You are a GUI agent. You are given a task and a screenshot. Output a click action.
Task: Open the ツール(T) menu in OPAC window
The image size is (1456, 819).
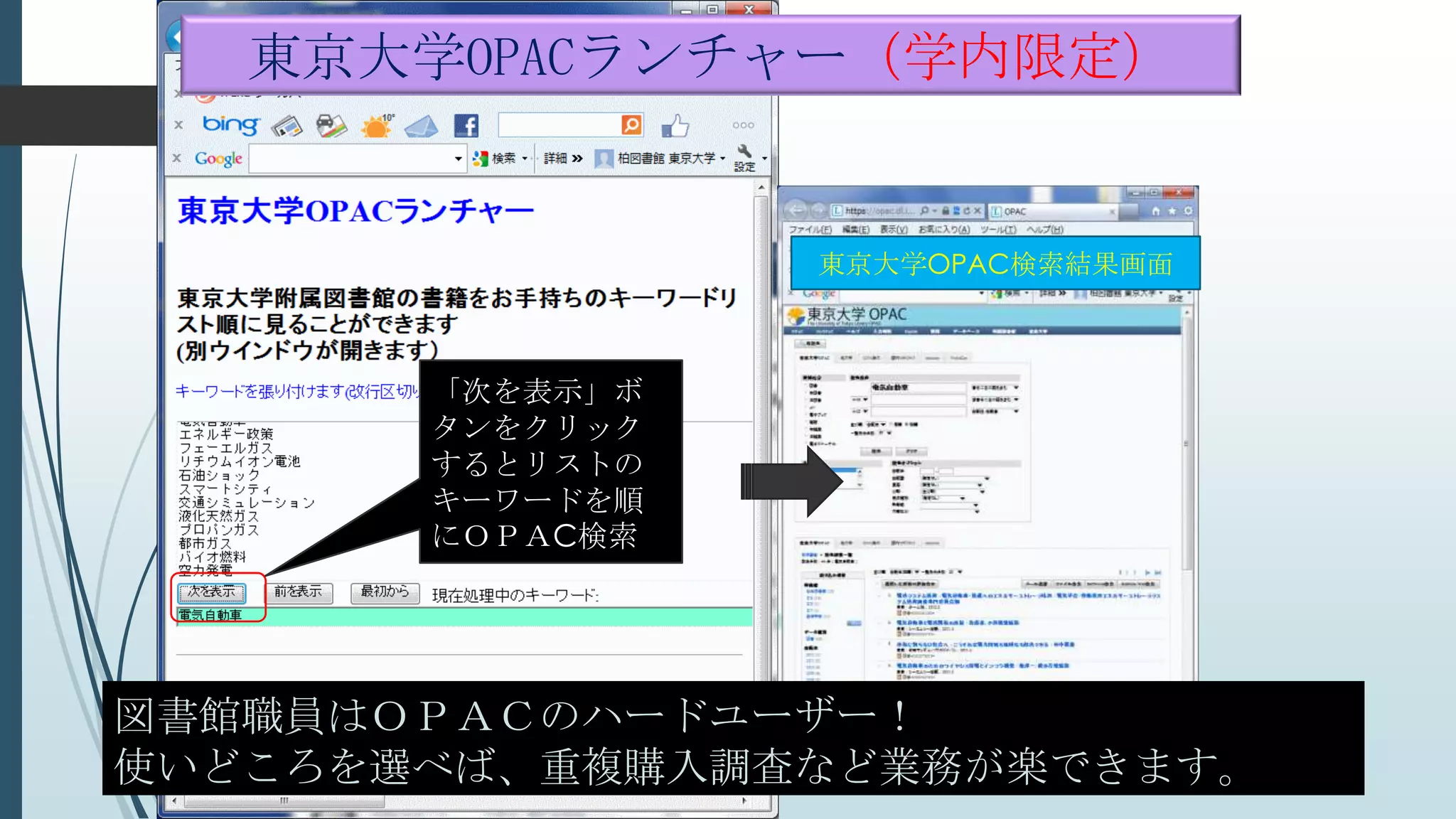pos(998,230)
